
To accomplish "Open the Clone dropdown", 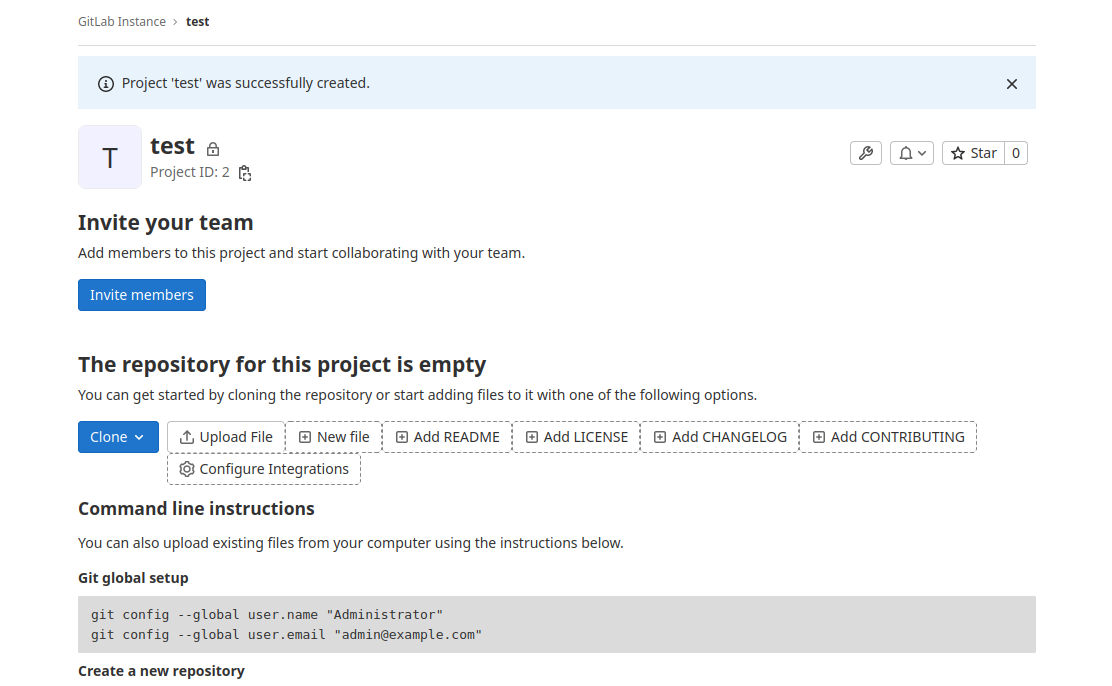I will point(118,437).
